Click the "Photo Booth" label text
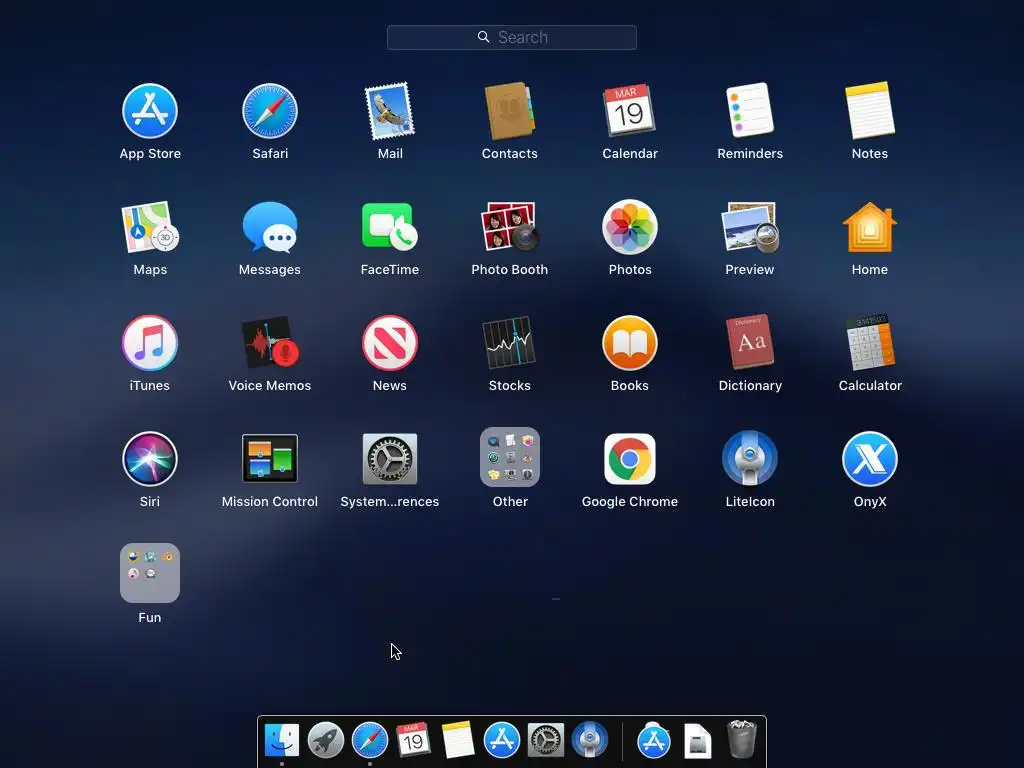The height and width of the screenshot is (768, 1024). coord(509,269)
